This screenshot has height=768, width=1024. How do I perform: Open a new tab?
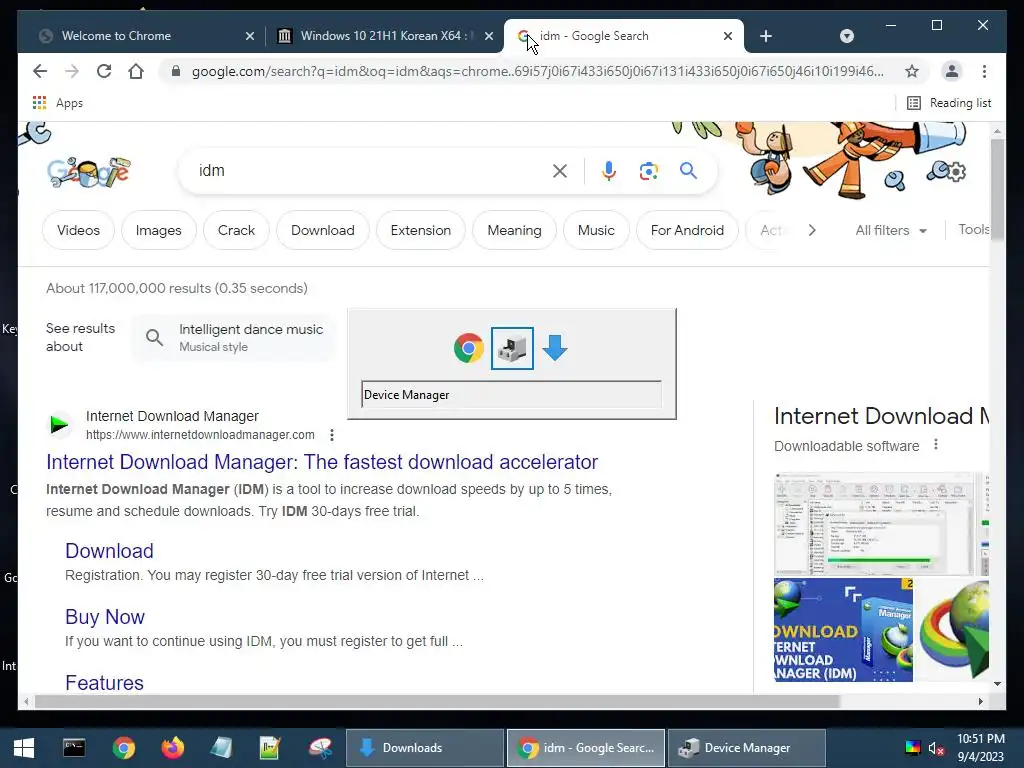(x=766, y=36)
